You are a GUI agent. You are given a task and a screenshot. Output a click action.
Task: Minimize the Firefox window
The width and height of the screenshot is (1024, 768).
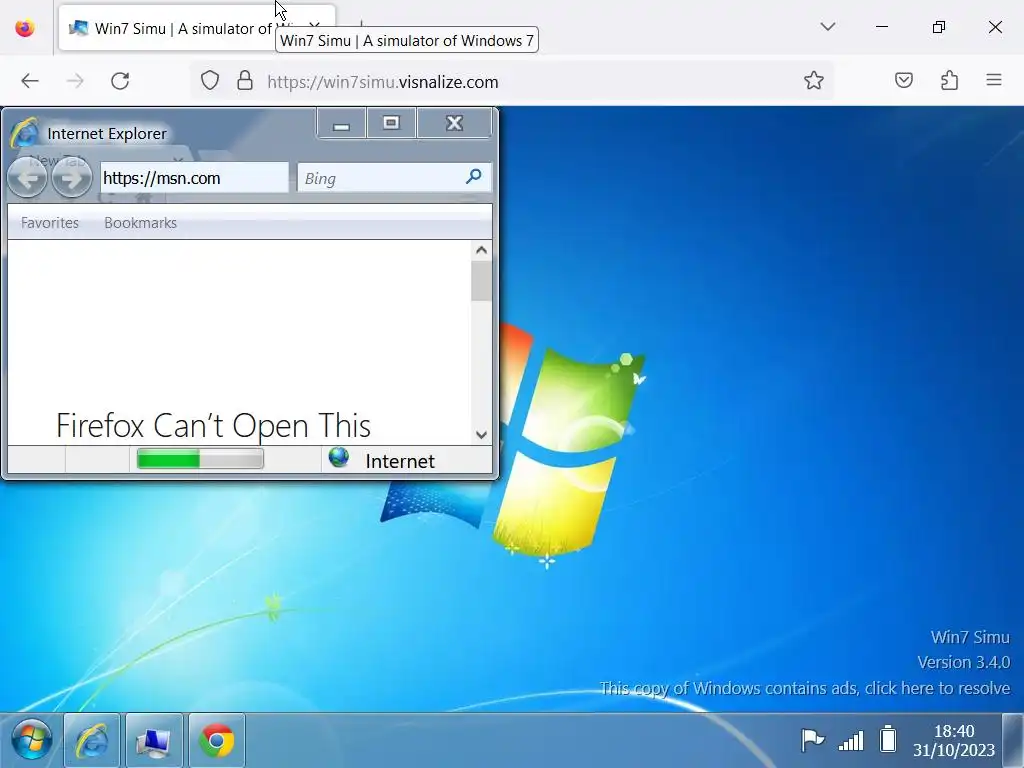[882, 27]
